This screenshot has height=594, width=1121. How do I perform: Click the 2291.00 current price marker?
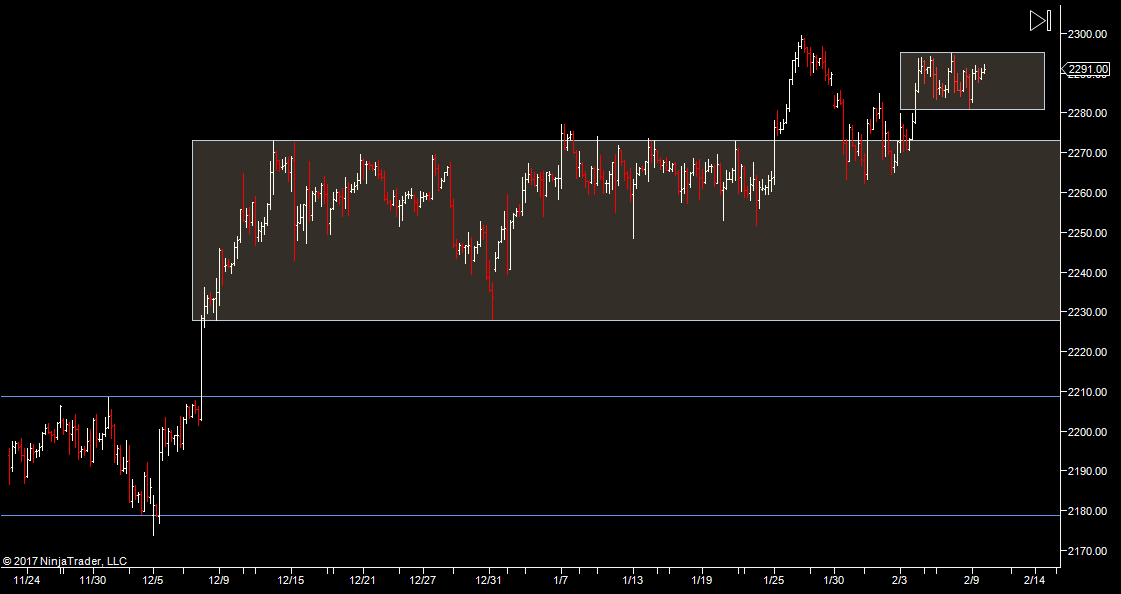coord(1088,69)
